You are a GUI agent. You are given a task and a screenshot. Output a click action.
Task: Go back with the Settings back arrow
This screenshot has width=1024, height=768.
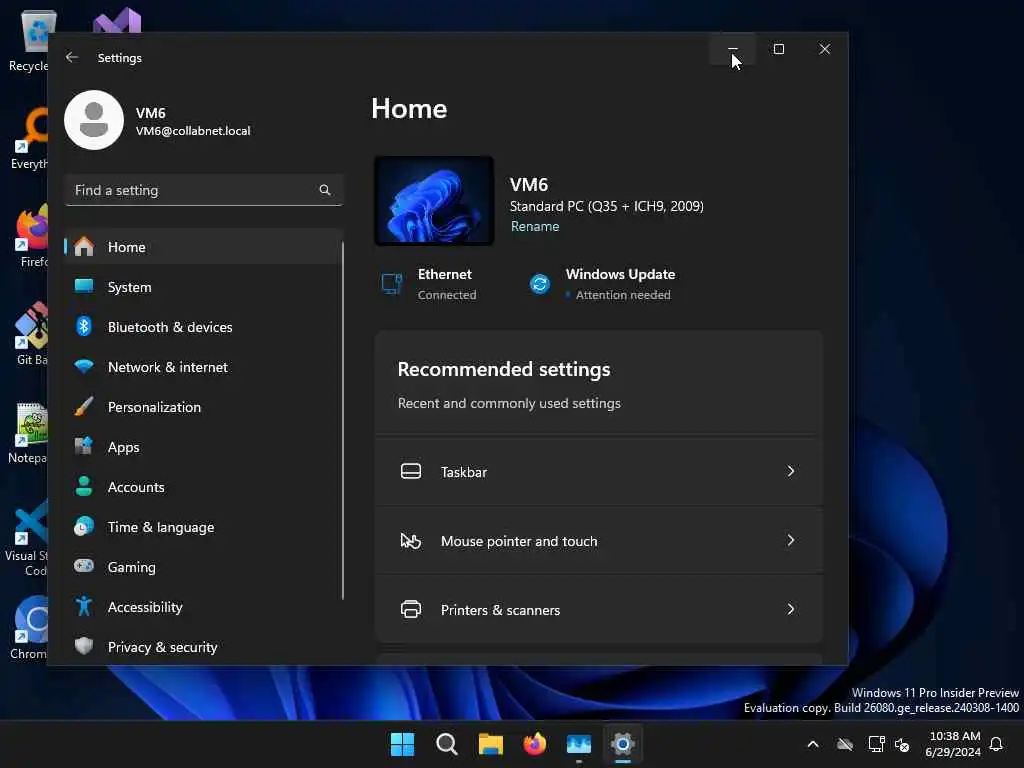click(72, 57)
